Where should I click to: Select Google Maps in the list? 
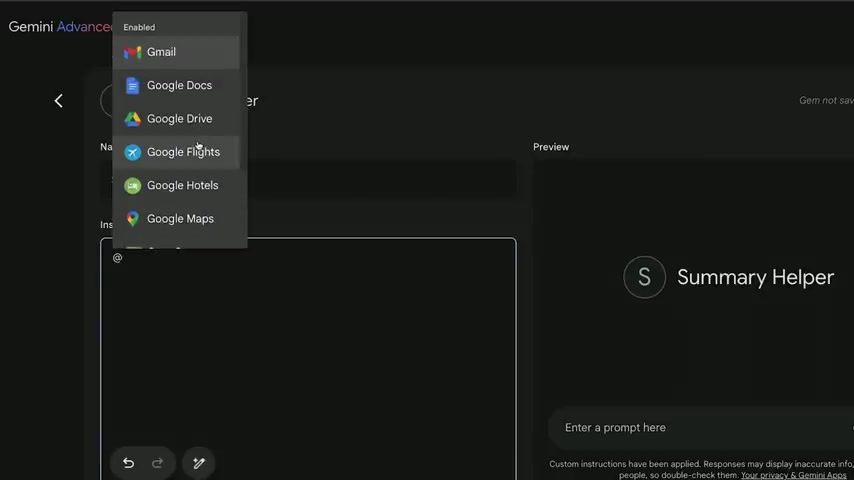click(x=176, y=218)
